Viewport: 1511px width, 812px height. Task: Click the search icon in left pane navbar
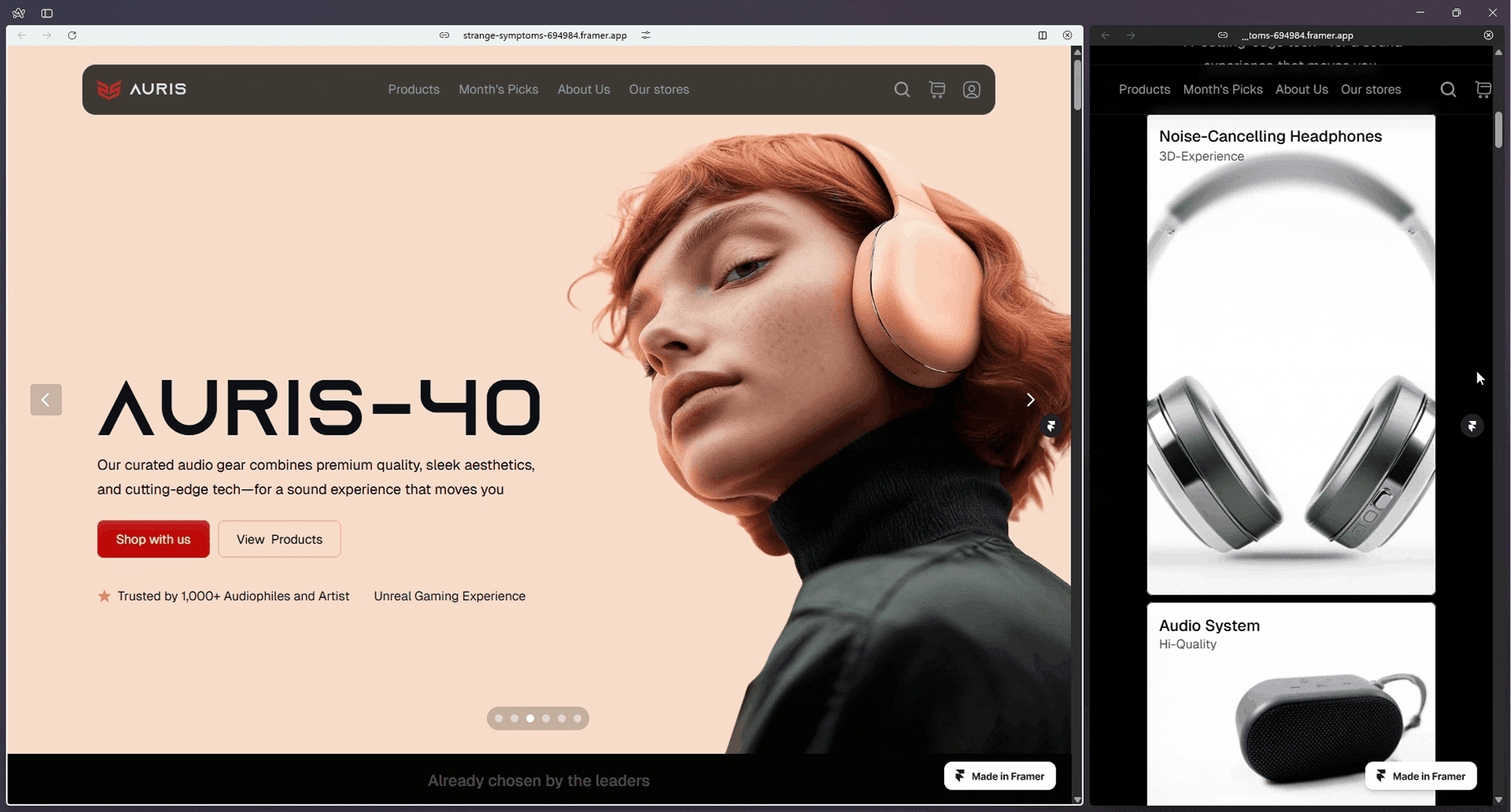(x=902, y=90)
